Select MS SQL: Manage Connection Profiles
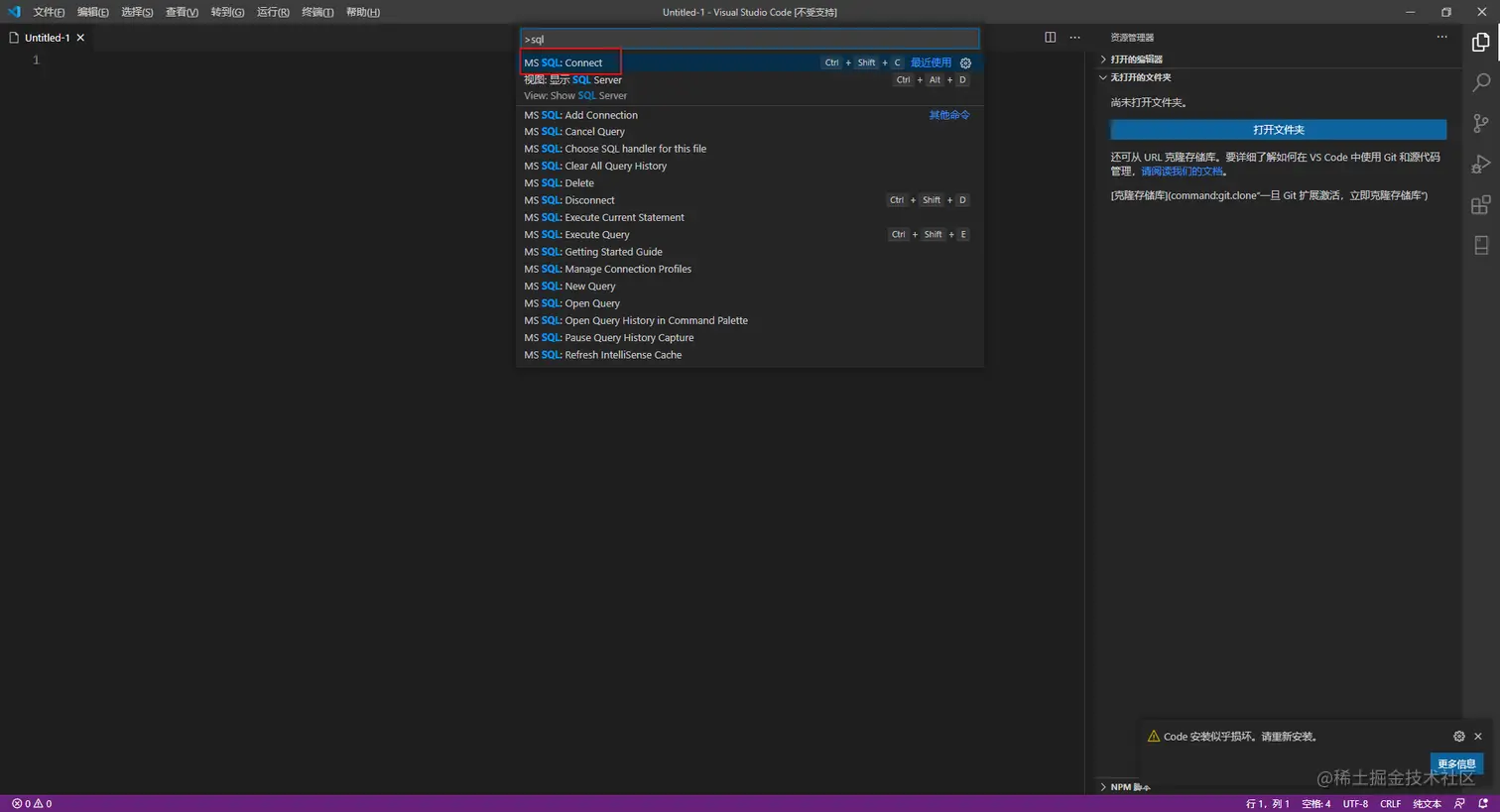Image resolution: width=1500 pixels, height=812 pixels. point(750,269)
